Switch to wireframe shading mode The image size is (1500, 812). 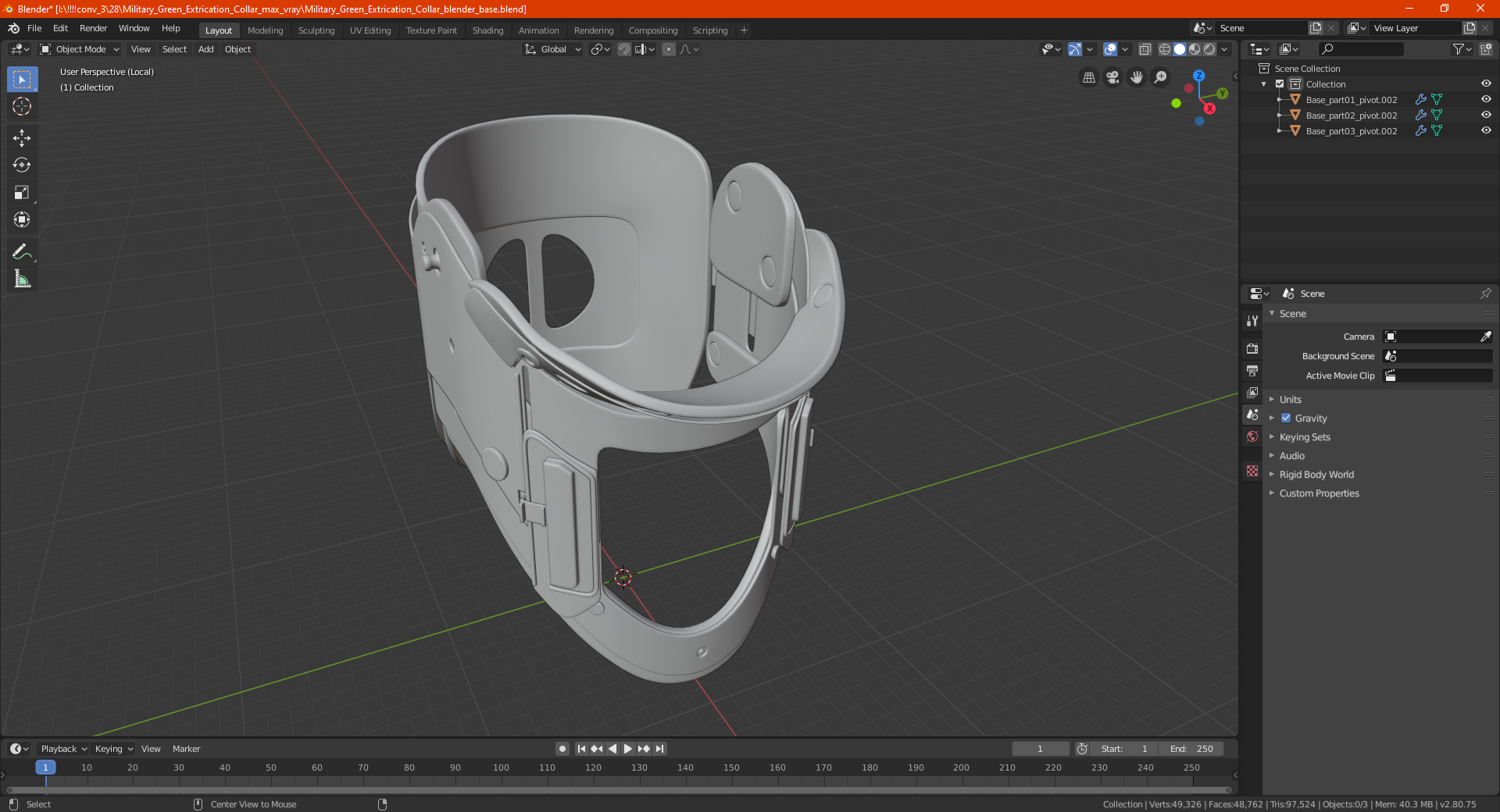(1165, 49)
